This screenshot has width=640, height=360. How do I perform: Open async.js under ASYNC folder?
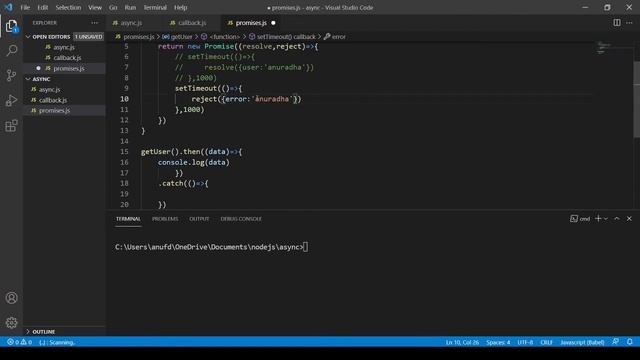[x=64, y=89]
